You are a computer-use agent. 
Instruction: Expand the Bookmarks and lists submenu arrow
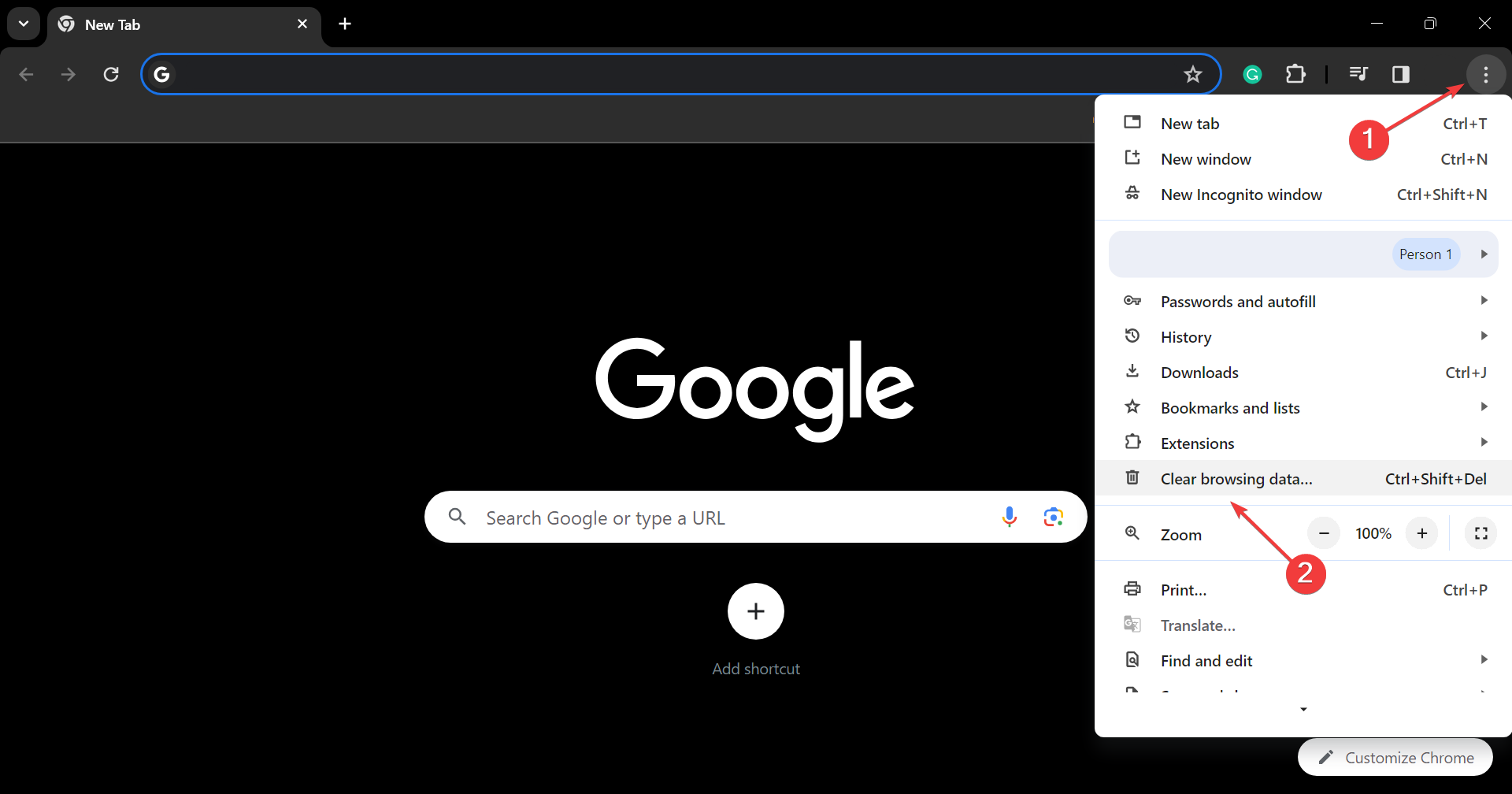click(x=1484, y=406)
